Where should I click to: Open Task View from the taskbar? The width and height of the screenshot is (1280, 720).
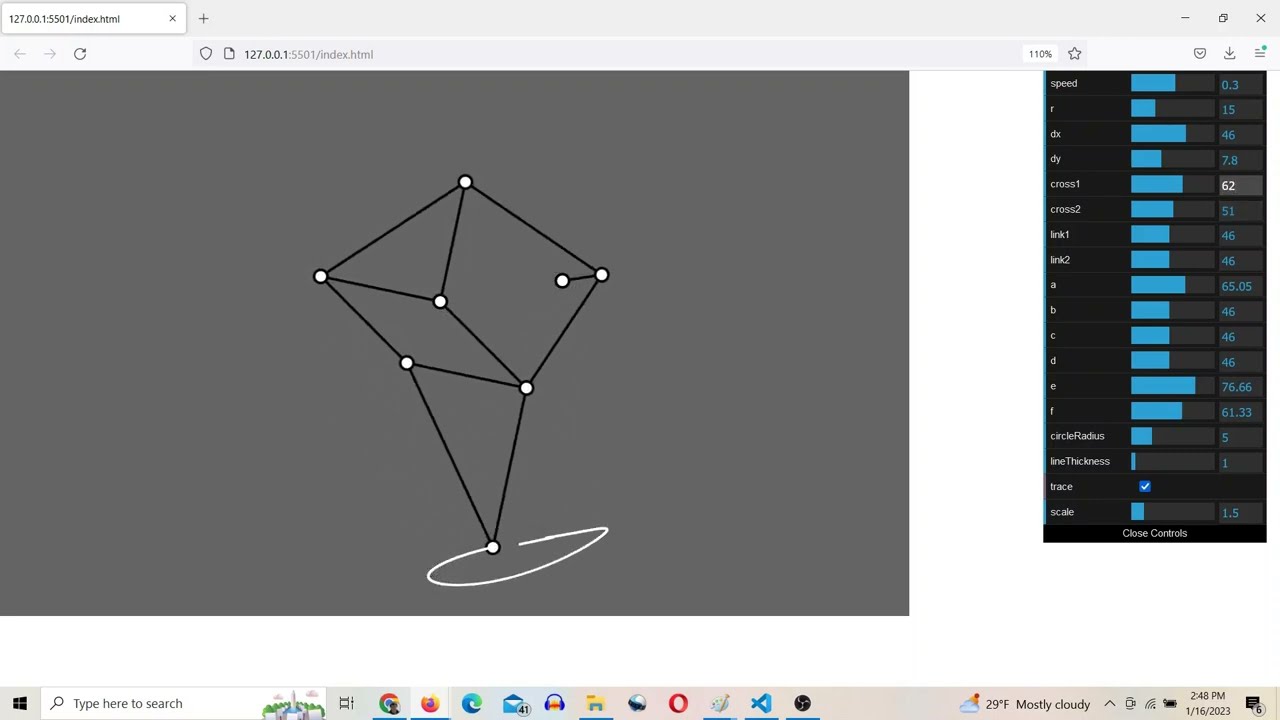pyautogui.click(x=346, y=703)
